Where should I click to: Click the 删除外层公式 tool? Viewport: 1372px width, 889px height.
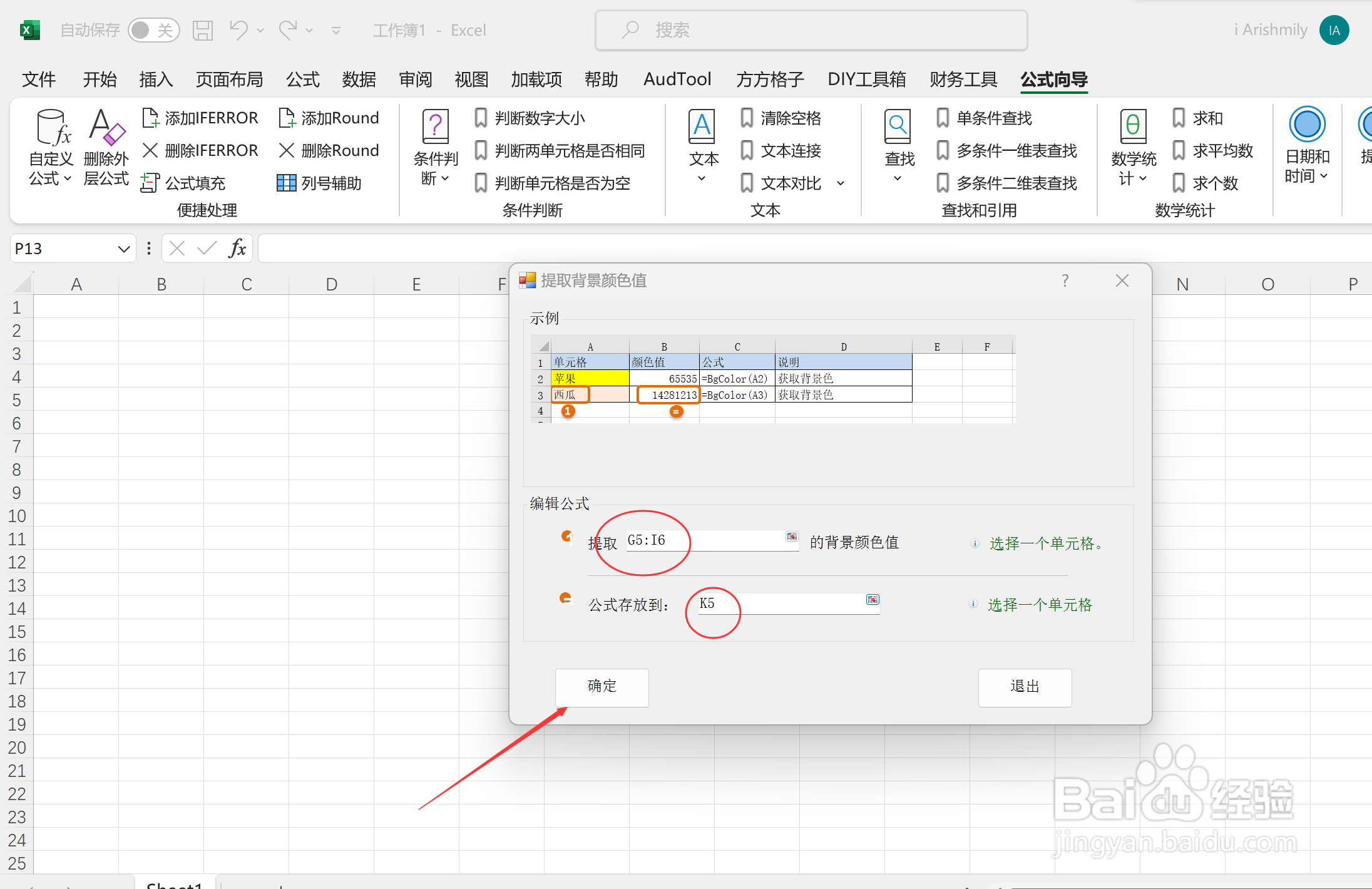pyautogui.click(x=106, y=148)
